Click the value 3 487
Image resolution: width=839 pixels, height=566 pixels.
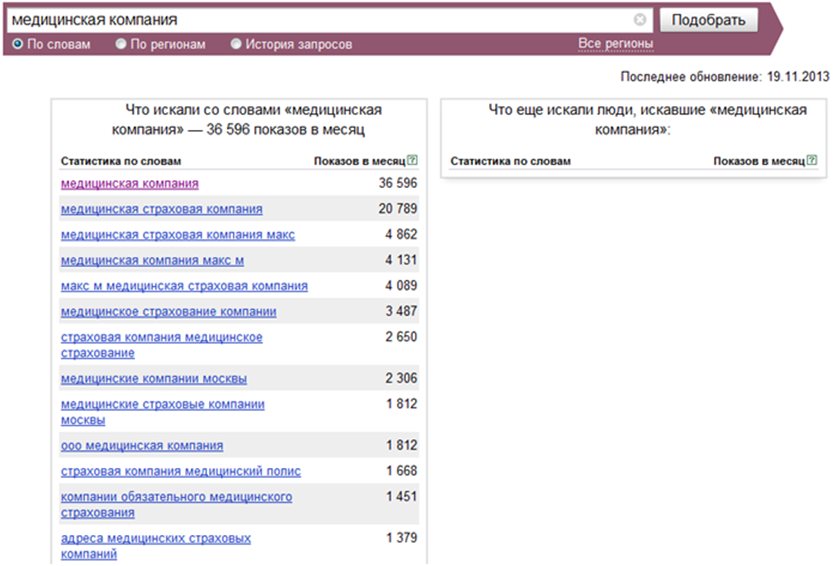(x=401, y=311)
